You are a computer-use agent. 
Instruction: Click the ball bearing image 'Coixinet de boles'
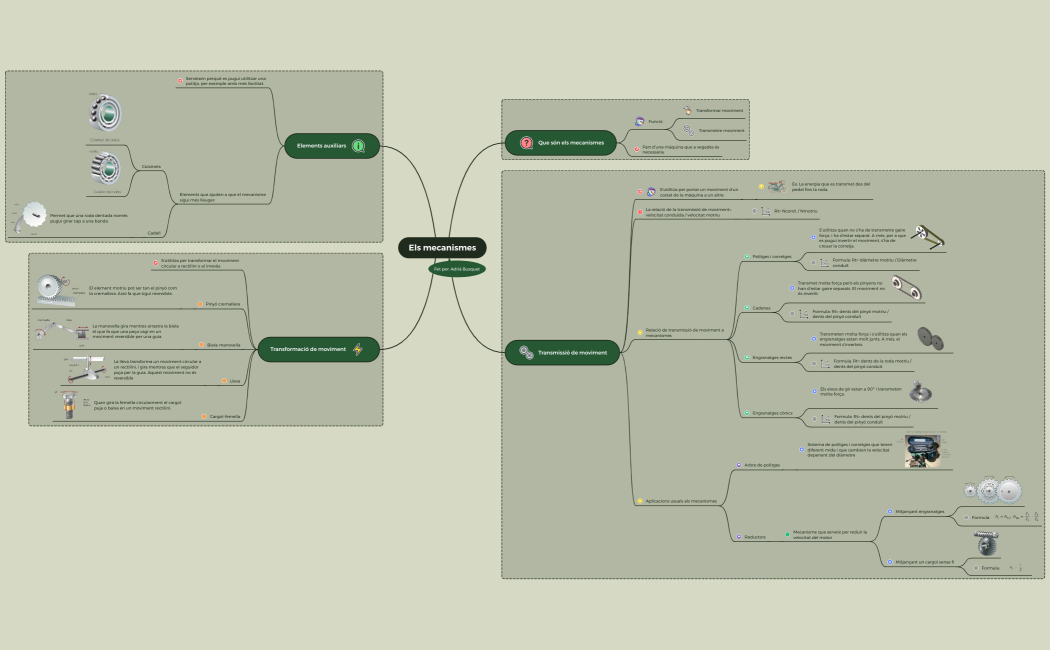[x=104, y=115]
